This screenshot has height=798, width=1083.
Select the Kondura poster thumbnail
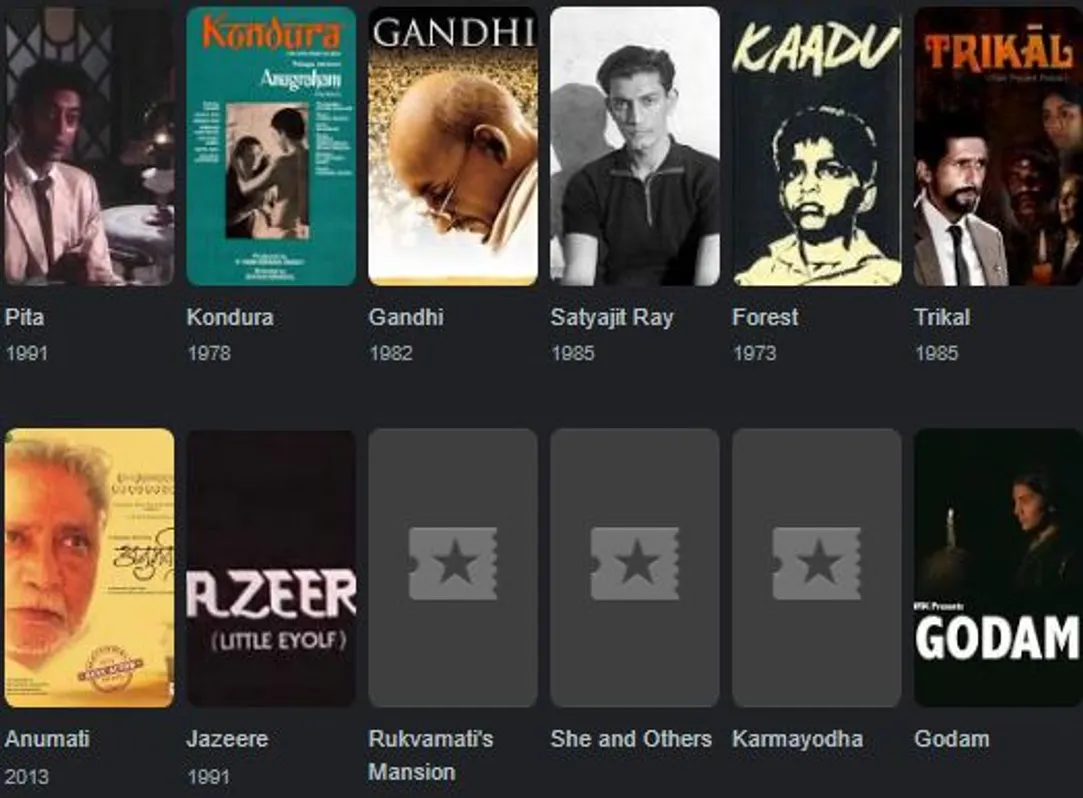(271, 146)
